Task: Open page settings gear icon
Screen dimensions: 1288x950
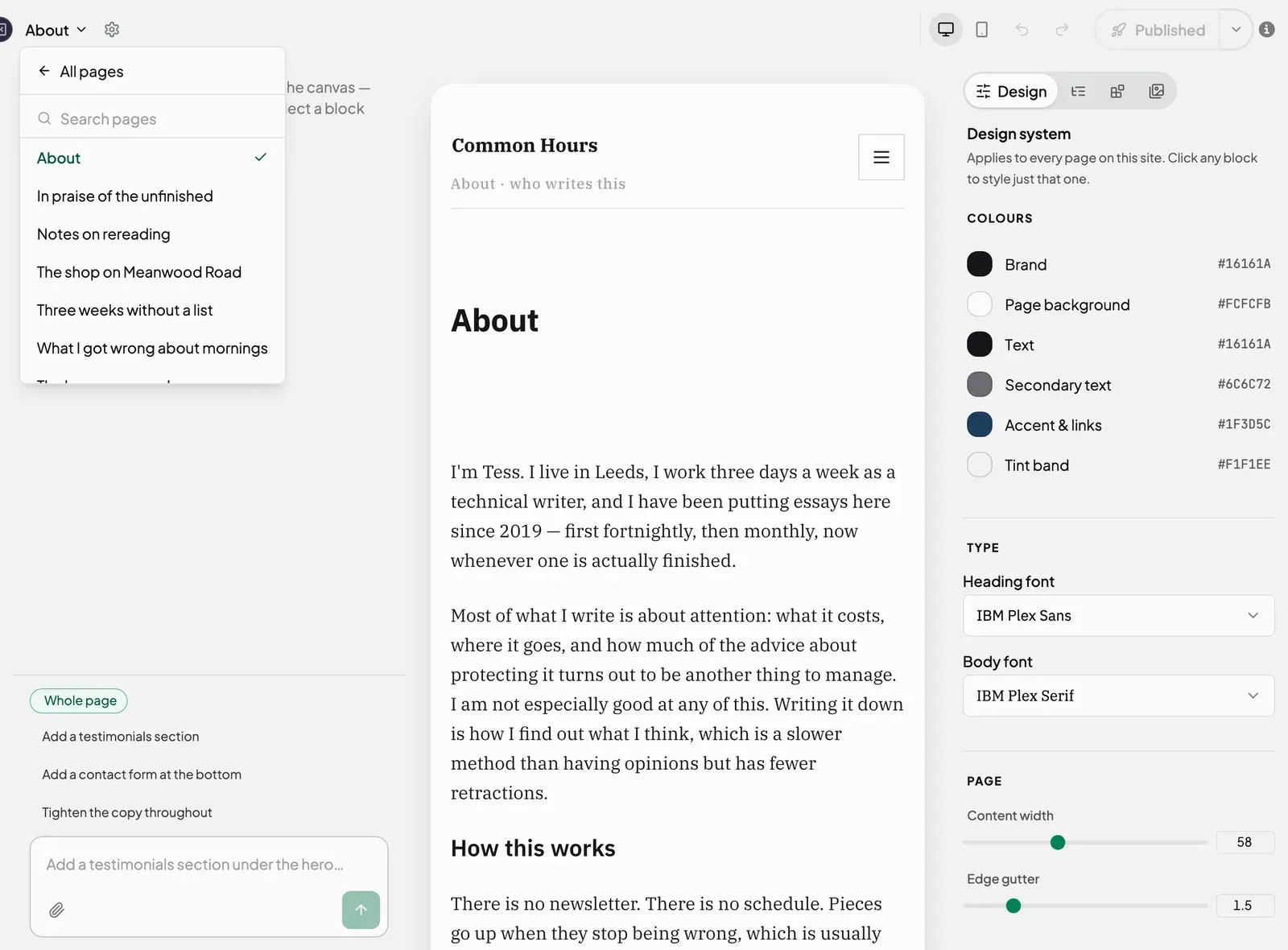Action: (x=112, y=30)
